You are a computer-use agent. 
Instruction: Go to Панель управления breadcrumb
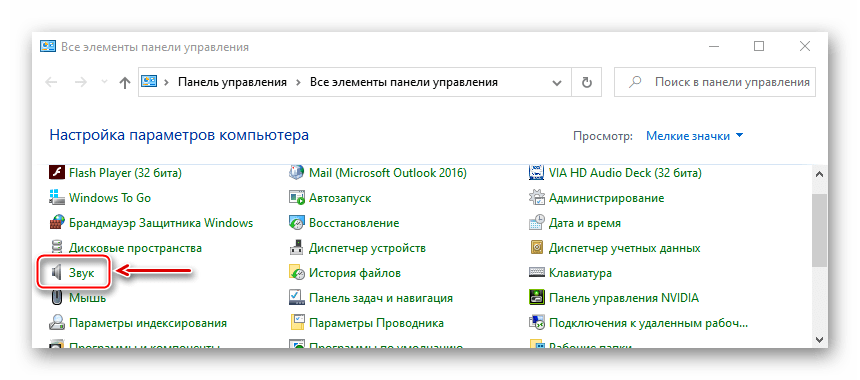coord(233,82)
